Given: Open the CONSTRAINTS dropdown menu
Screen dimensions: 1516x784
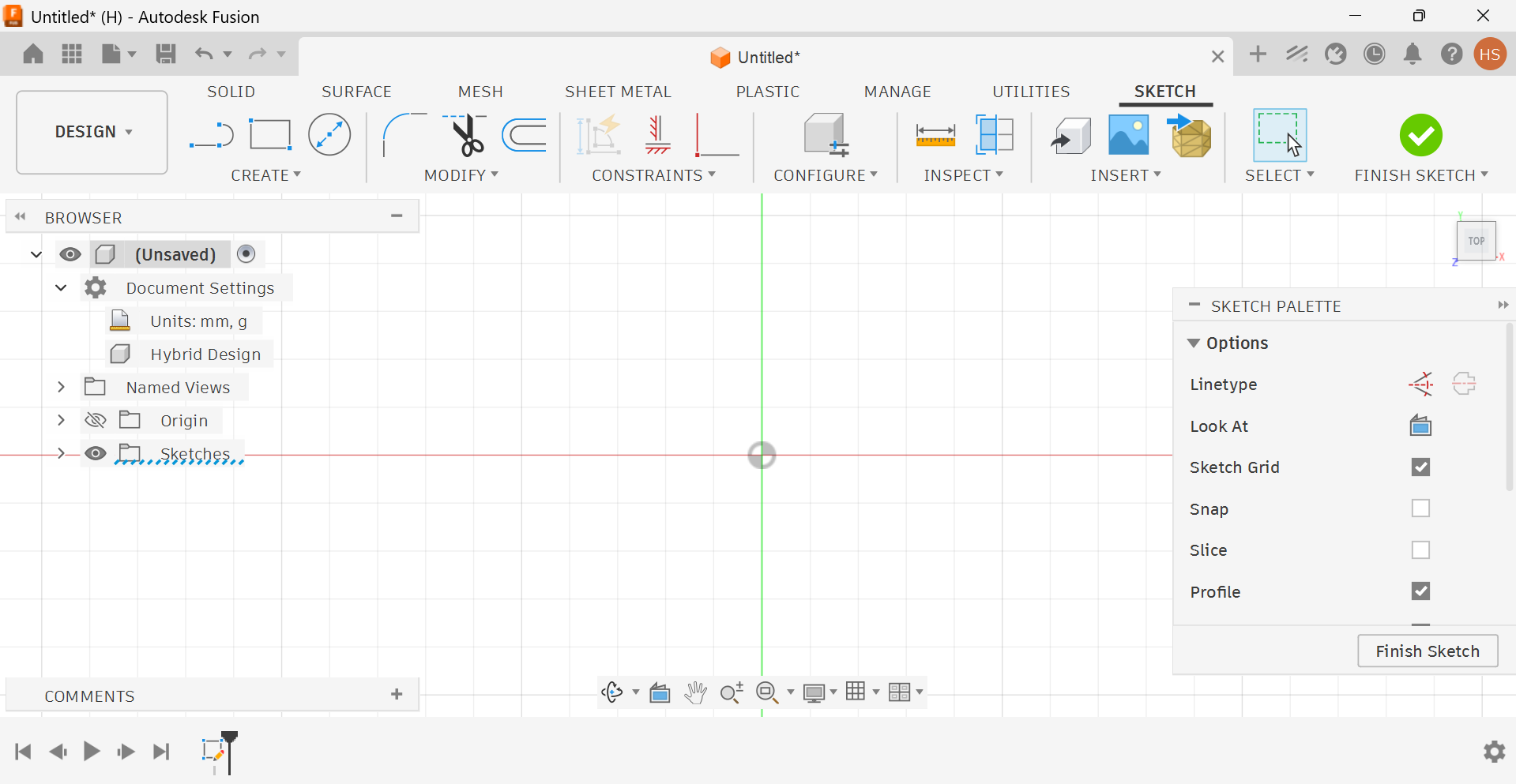Looking at the screenshot, I should pyautogui.click(x=653, y=175).
